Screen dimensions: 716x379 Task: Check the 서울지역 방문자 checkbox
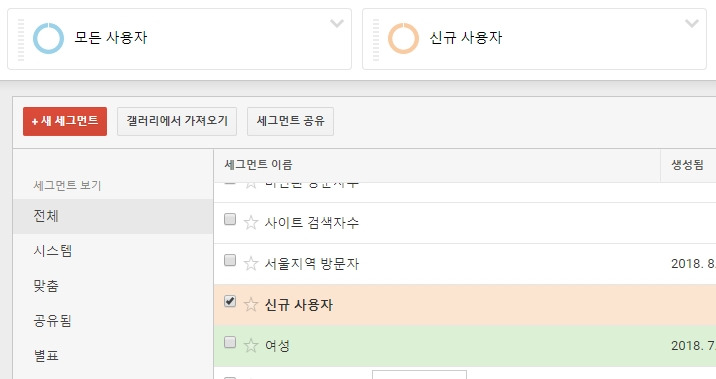pos(230,260)
